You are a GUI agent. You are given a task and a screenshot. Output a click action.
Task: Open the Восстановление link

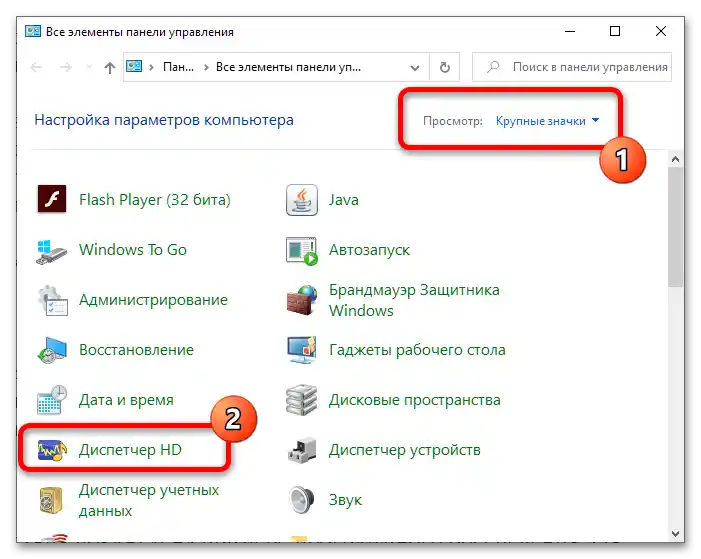[x=136, y=350]
